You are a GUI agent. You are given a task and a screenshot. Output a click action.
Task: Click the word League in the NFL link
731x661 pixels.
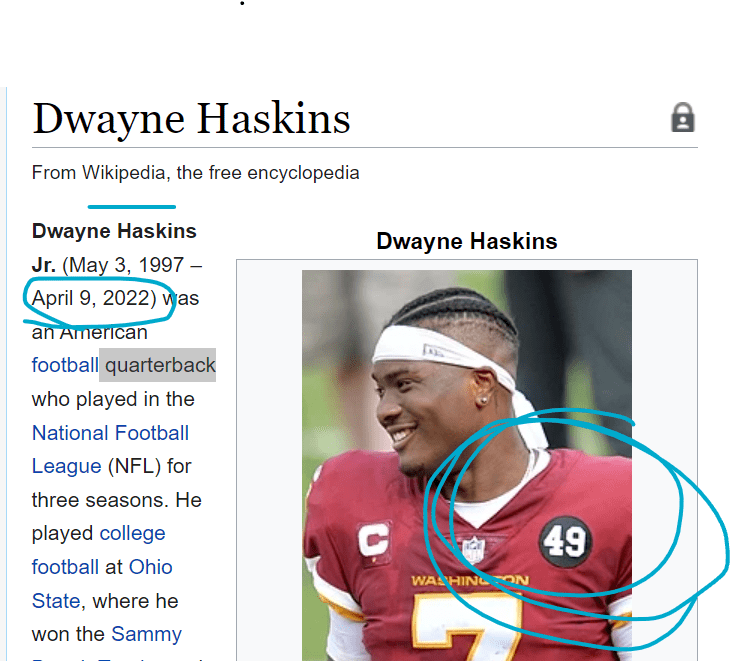tap(67, 466)
